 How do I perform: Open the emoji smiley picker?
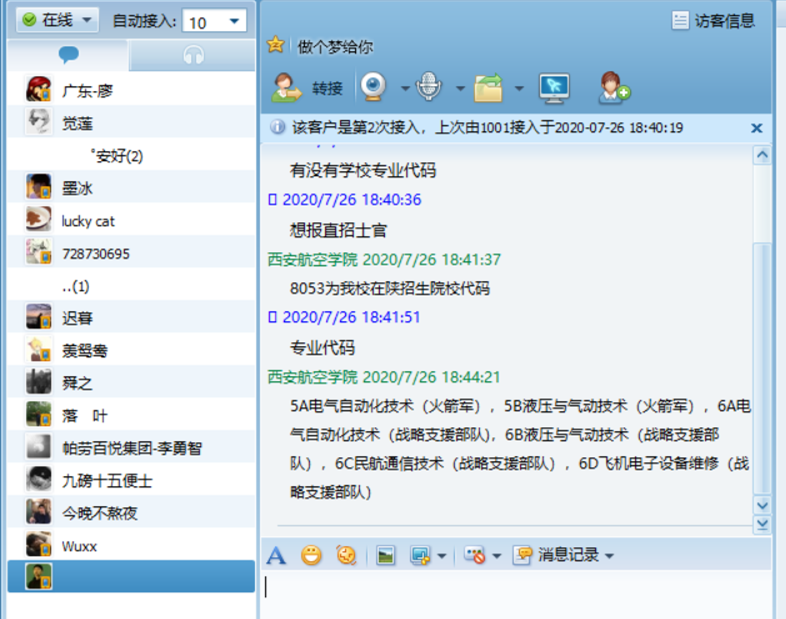(x=311, y=556)
